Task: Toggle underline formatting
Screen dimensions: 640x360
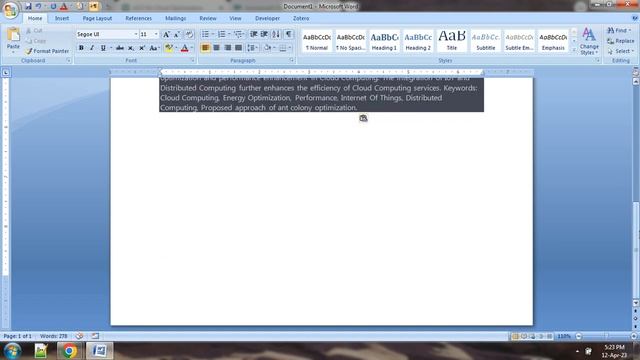Action: click(x=103, y=48)
